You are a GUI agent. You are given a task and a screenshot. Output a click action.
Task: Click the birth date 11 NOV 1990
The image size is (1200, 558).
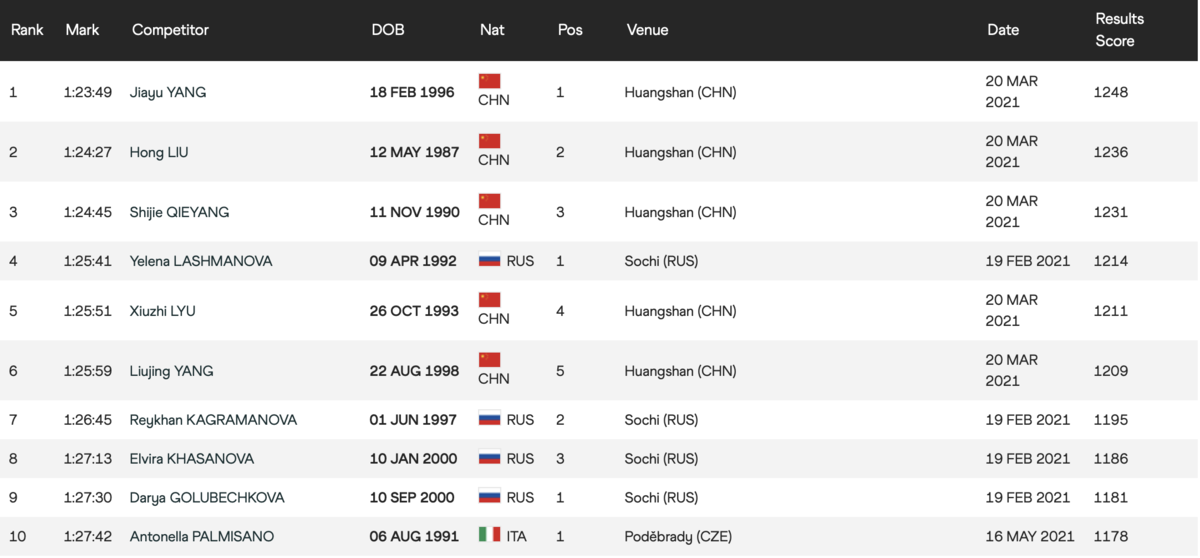415,212
